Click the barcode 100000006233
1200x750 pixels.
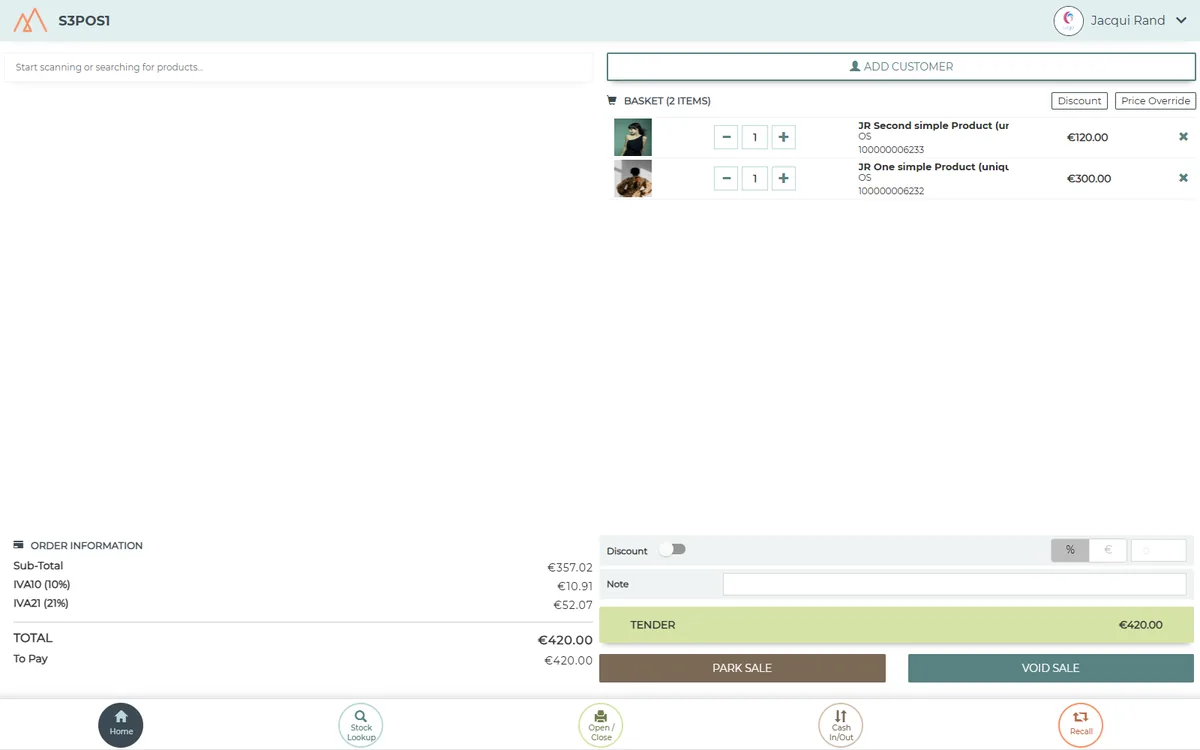891,150
